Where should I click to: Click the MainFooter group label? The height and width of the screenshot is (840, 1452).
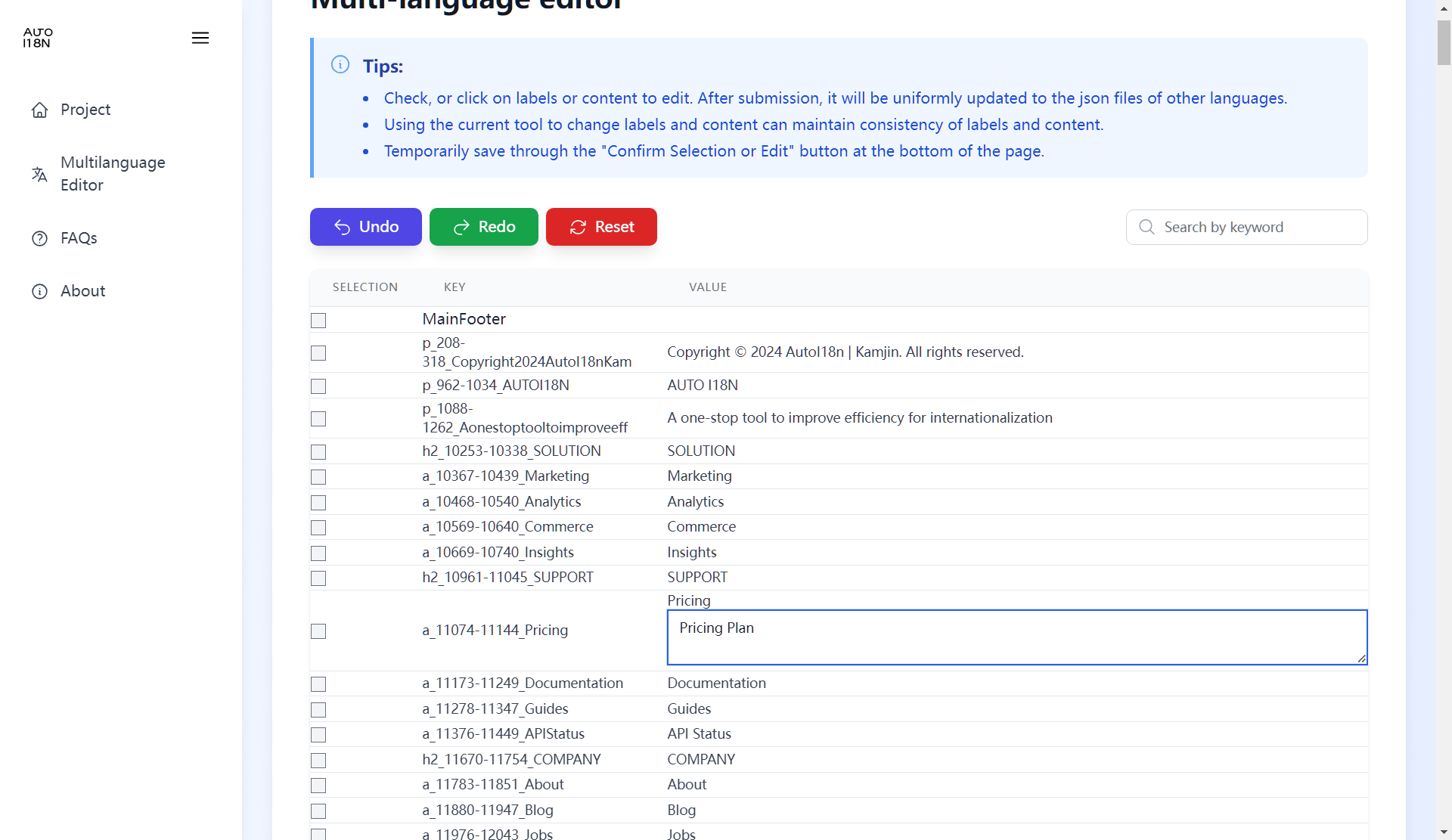[464, 319]
